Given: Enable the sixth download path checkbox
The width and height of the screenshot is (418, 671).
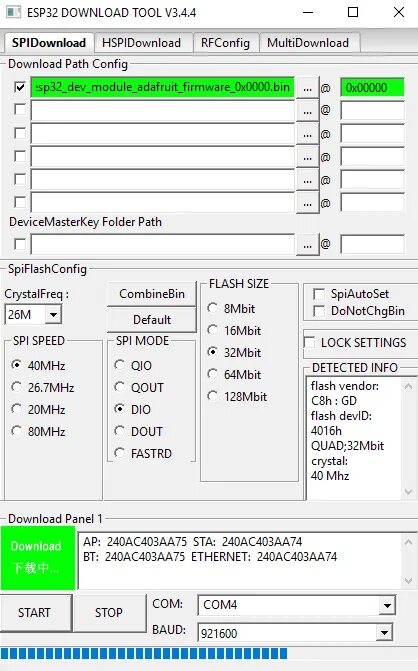Looking at the screenshot, I should coord(20,202).
